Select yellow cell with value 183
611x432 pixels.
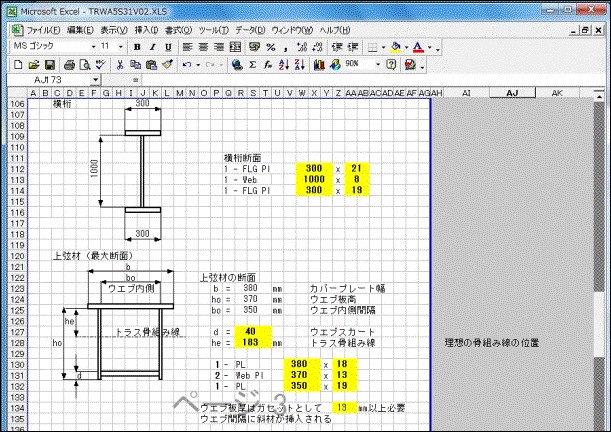click(x=253, y=342)
